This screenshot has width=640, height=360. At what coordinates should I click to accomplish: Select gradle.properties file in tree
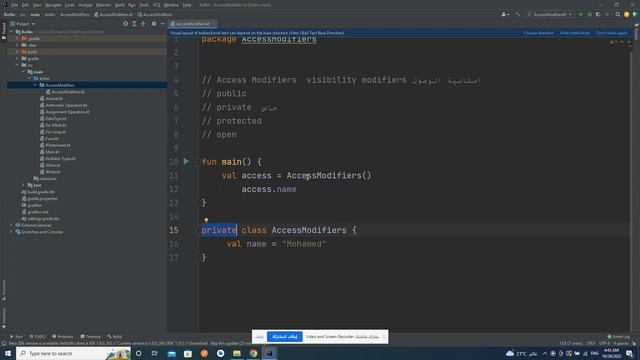[x=39, y=198]
